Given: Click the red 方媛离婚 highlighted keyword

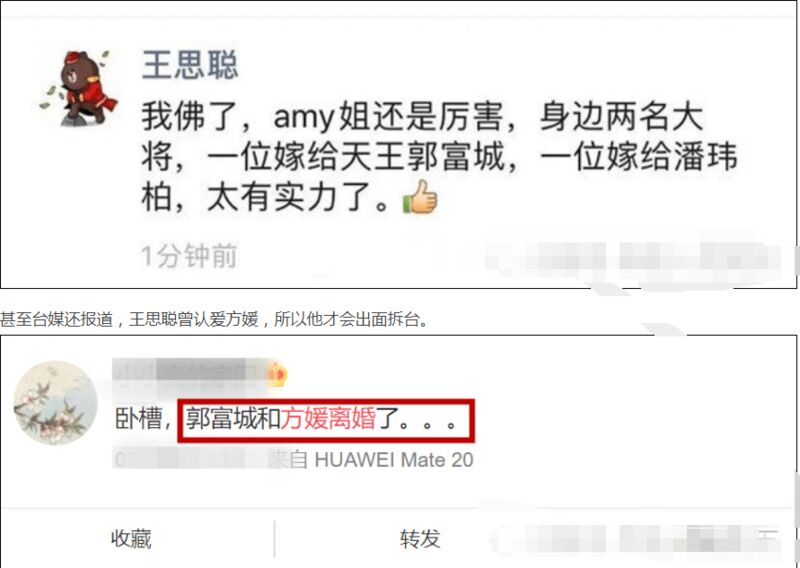Looking at the screenshot, I should click(x=328, y=419).
